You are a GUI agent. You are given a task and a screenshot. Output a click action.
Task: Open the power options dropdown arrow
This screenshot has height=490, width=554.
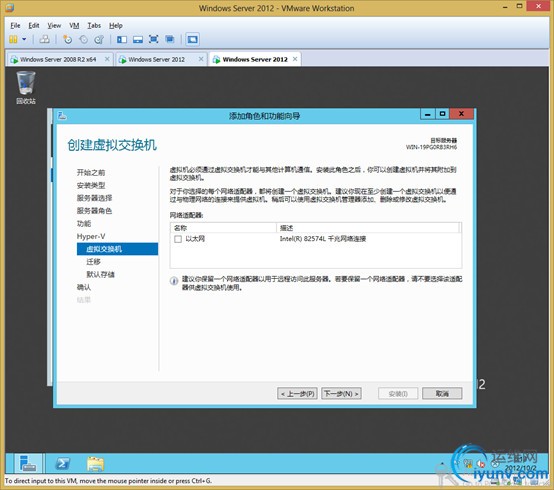coord(24,39)
